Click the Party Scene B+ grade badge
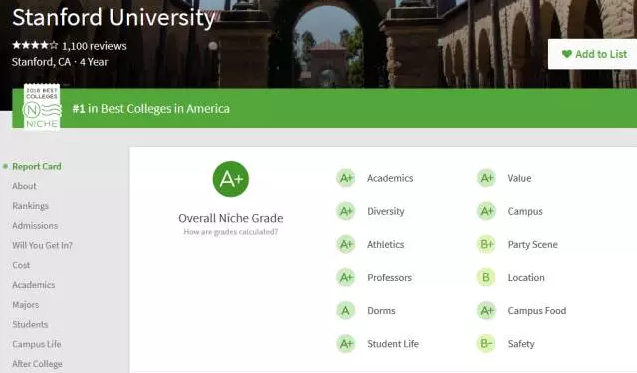 coord(486,244)
